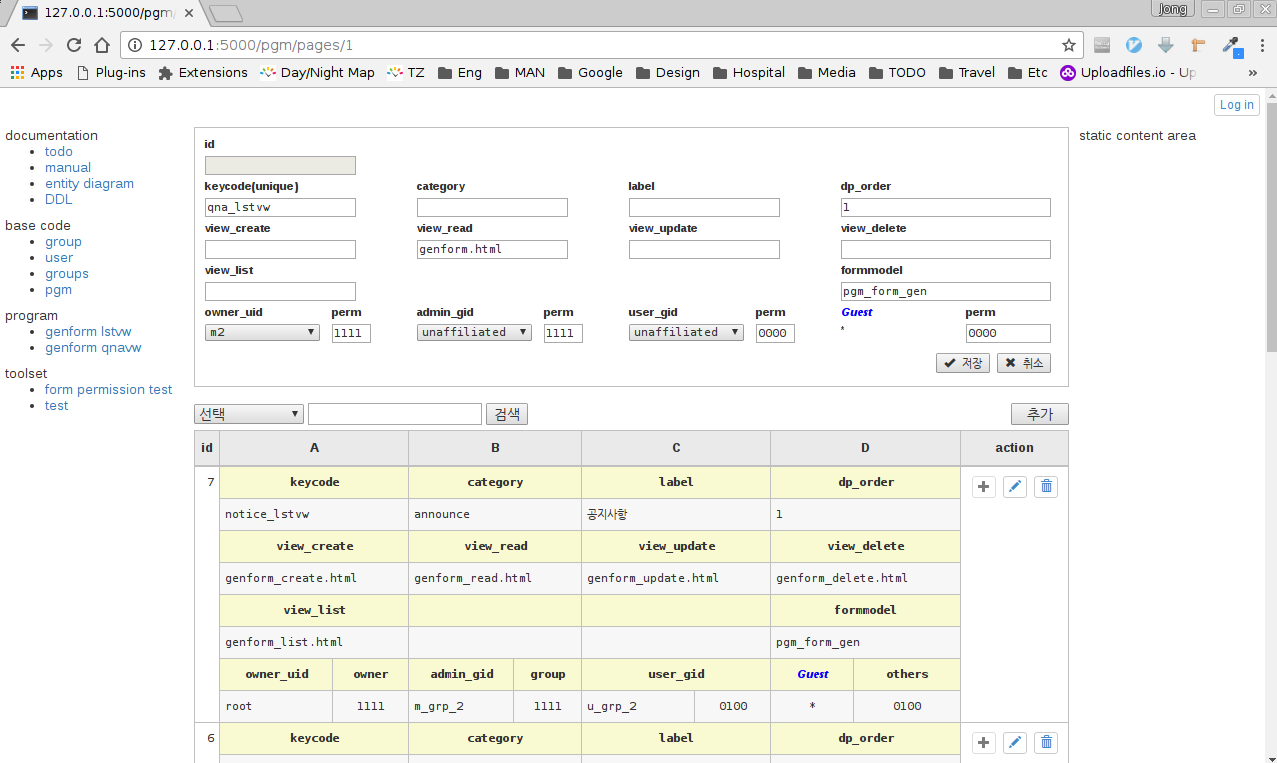Expand the 선택 search filter dropdown
This screenshot has height=763, width=1277.
pos(249,414)
